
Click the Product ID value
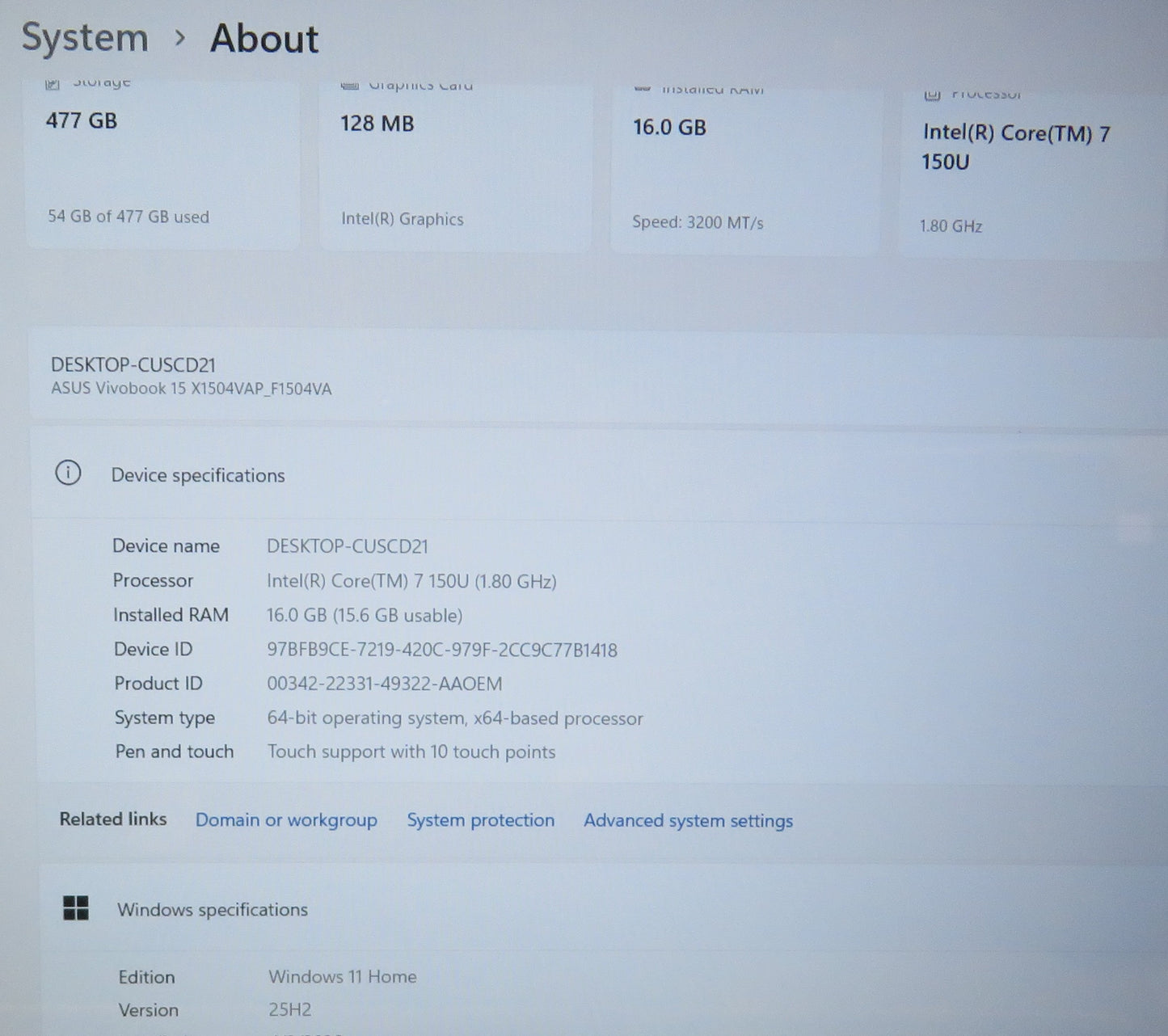point(385,684)
